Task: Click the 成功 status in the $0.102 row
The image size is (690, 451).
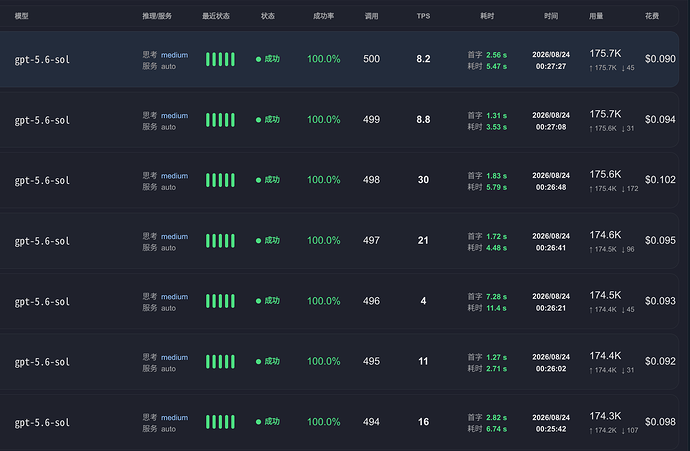Action: click(268, 180)
